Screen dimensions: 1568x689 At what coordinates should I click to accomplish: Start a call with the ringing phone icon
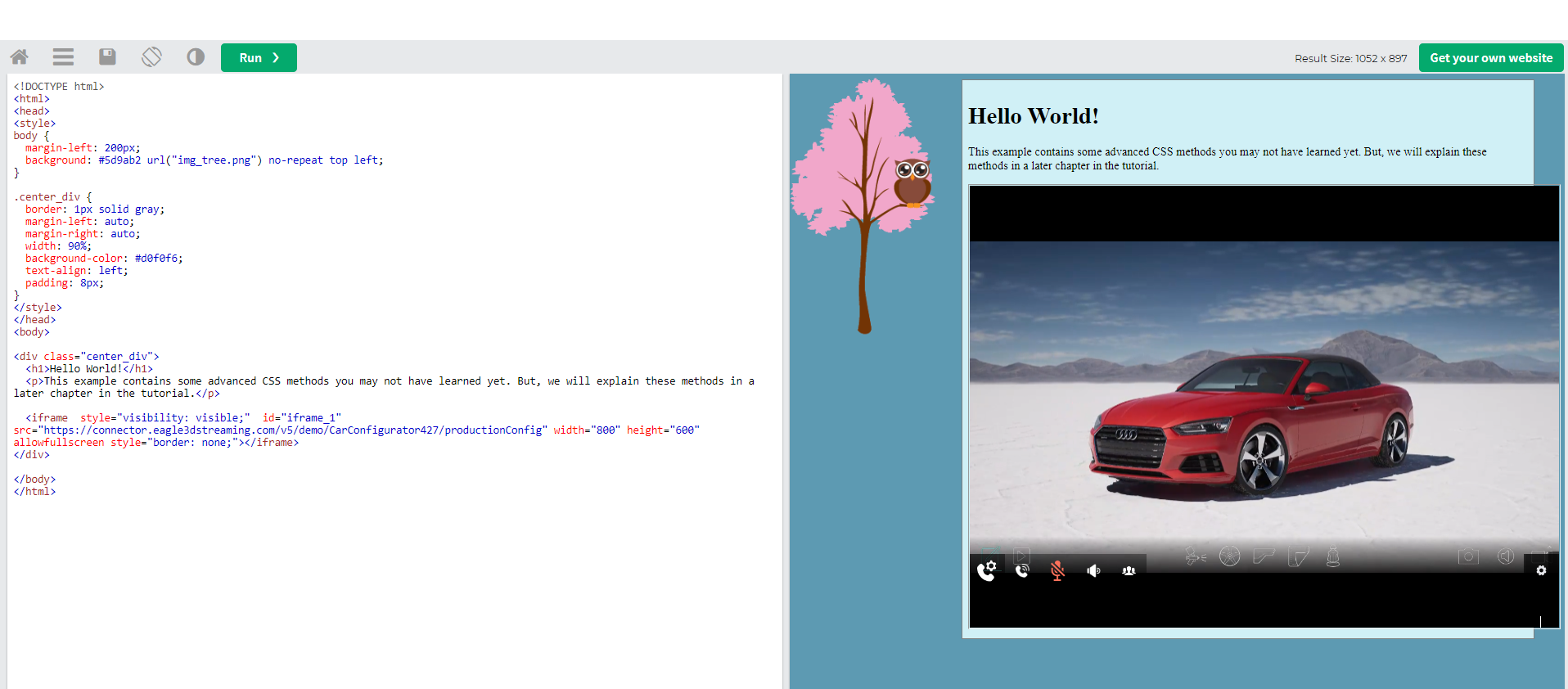pos(1022,571)
